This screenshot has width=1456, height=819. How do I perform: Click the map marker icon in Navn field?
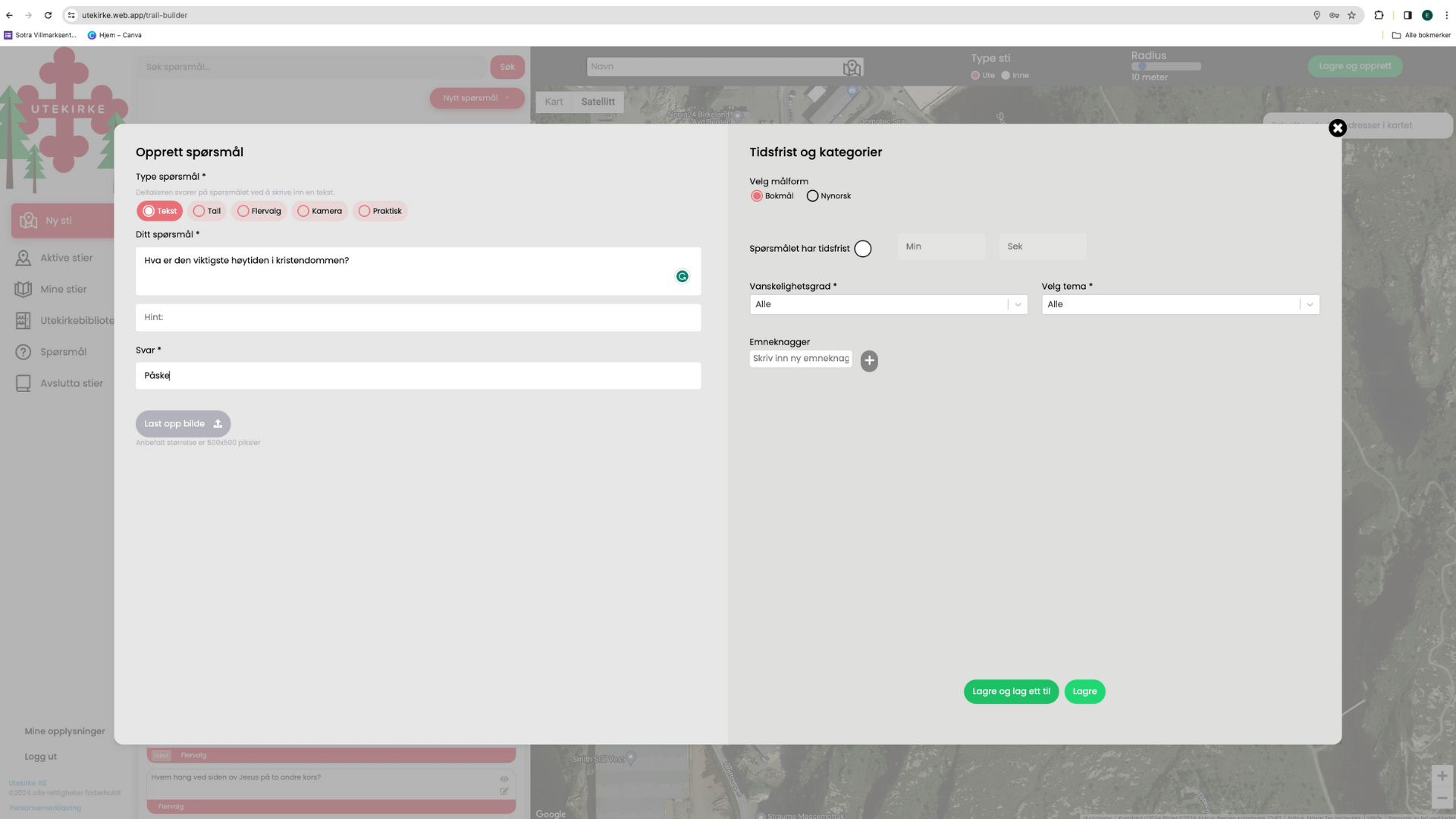pyautogui.click(x=852, y=68)
